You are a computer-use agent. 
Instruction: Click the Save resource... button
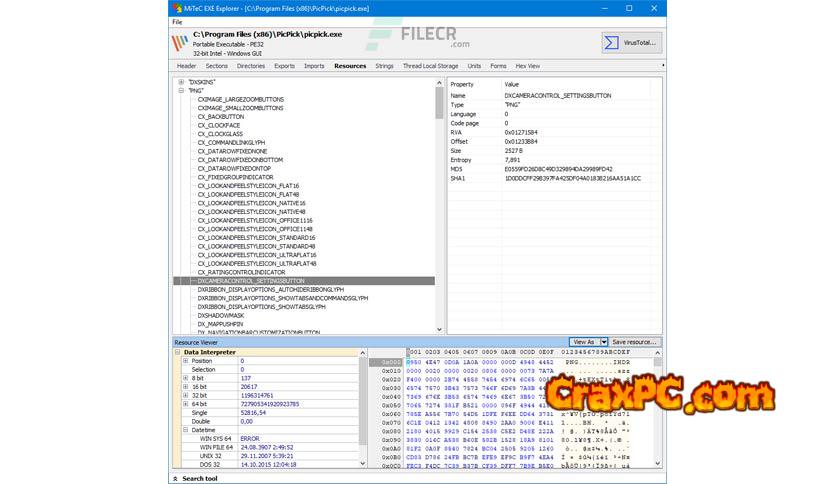click(634, 342)
